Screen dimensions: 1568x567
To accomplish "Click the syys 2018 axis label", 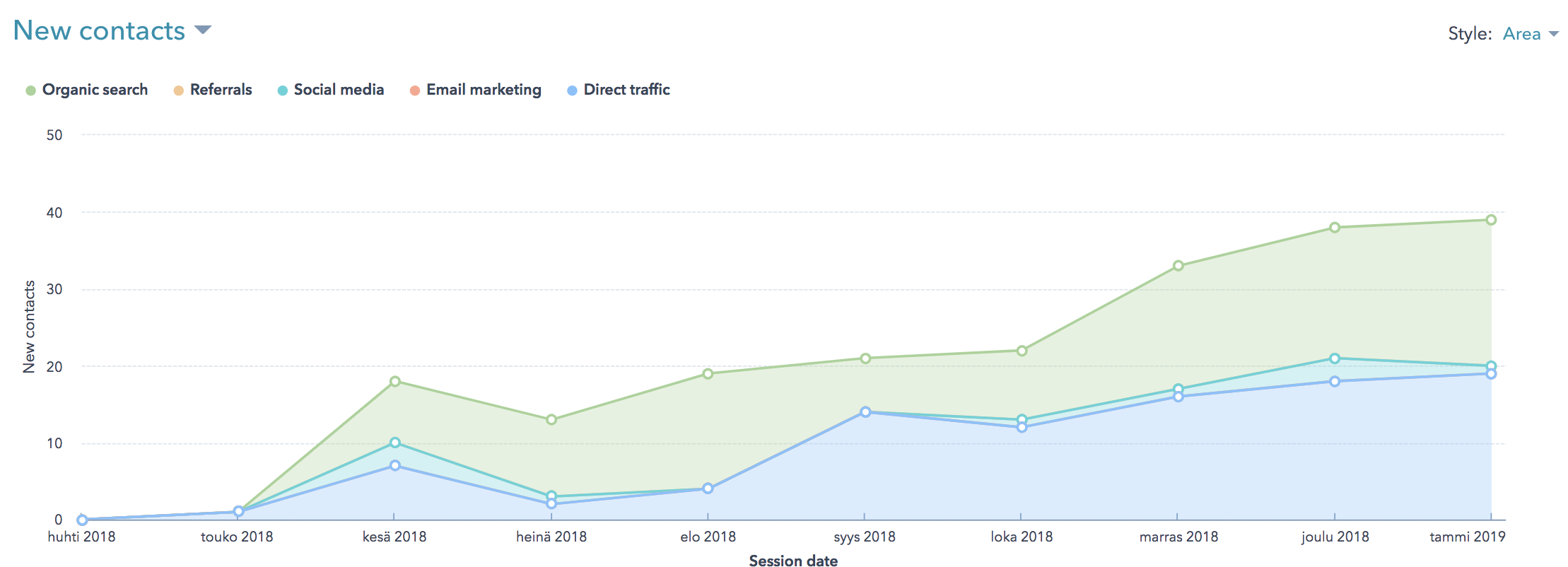I will [x=865, y=537].
